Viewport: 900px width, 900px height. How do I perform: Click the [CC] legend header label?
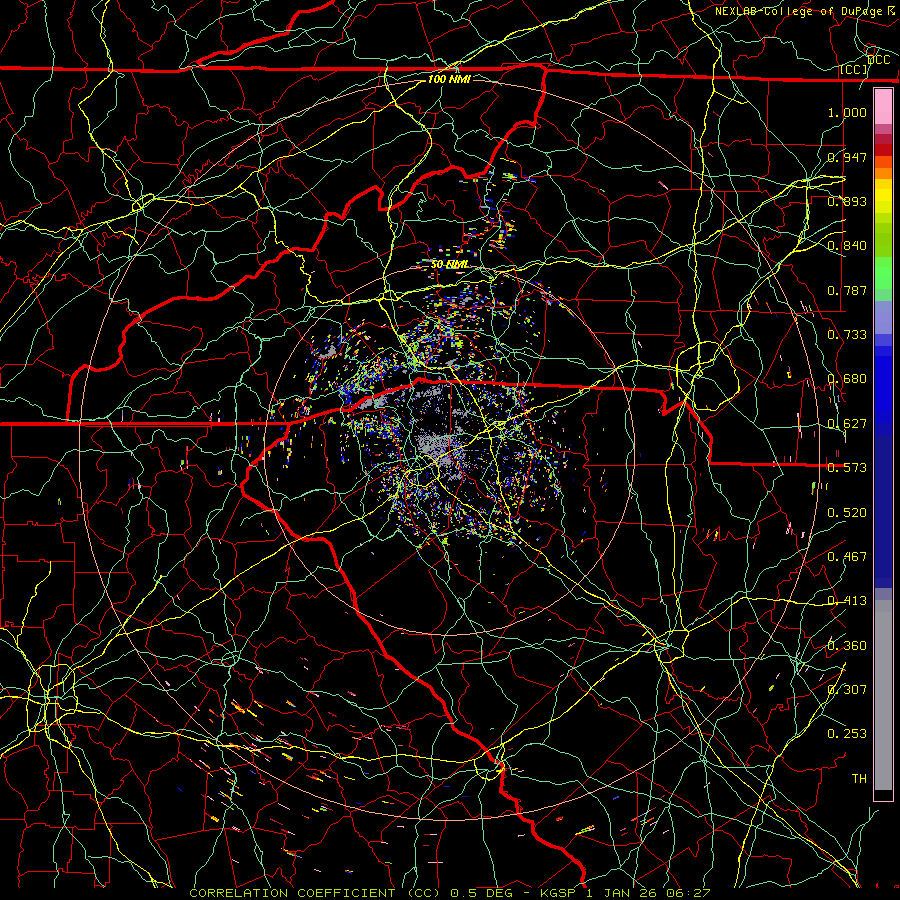click(853, 69)
